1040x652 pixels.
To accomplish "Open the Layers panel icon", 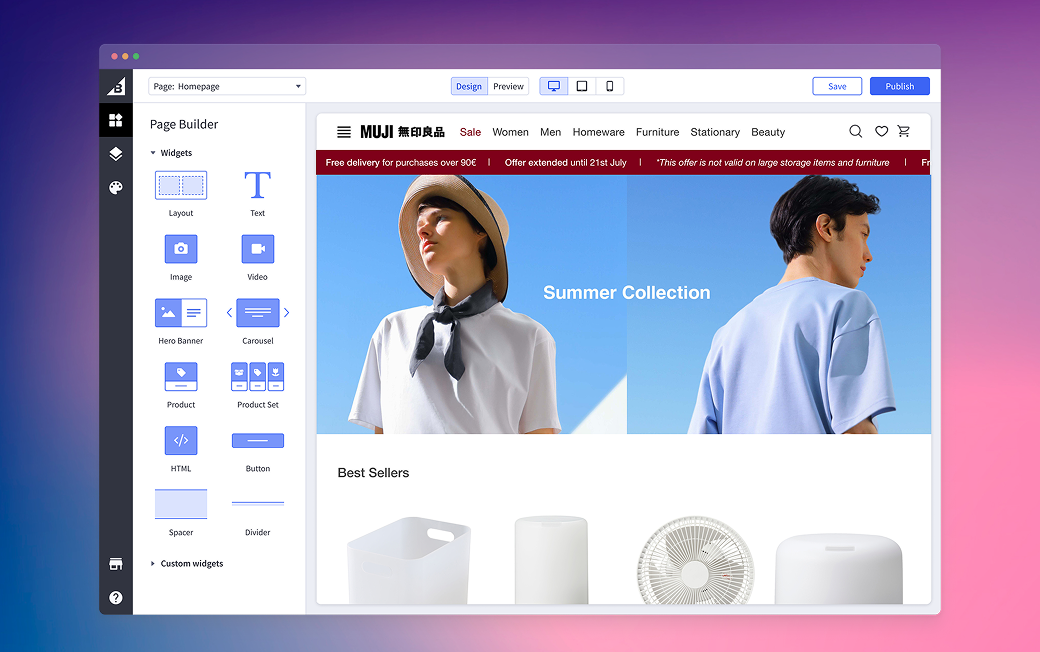I will click(x=116, y=154).
